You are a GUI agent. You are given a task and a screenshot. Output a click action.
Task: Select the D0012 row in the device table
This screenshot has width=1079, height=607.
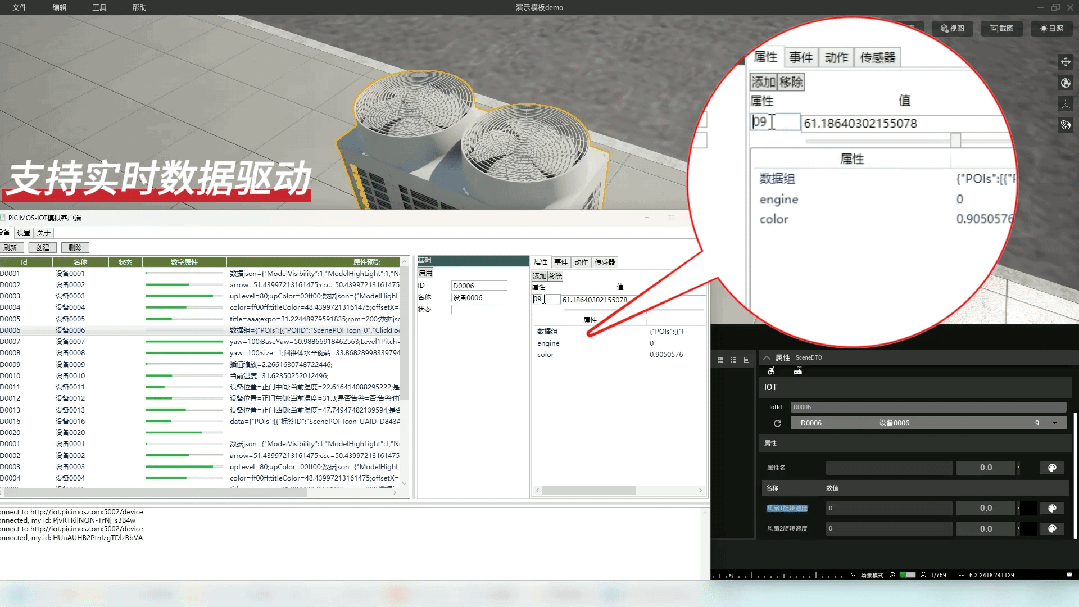click(200, 398)
